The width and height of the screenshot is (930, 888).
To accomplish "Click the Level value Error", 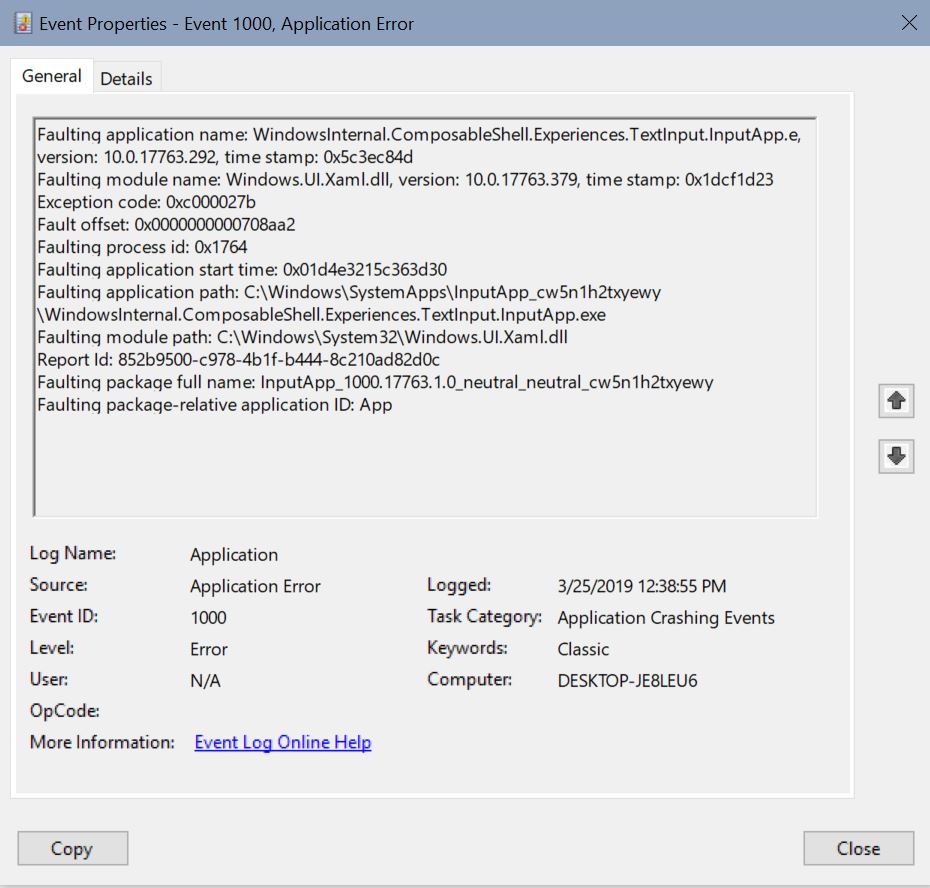I will click(209, 649).
